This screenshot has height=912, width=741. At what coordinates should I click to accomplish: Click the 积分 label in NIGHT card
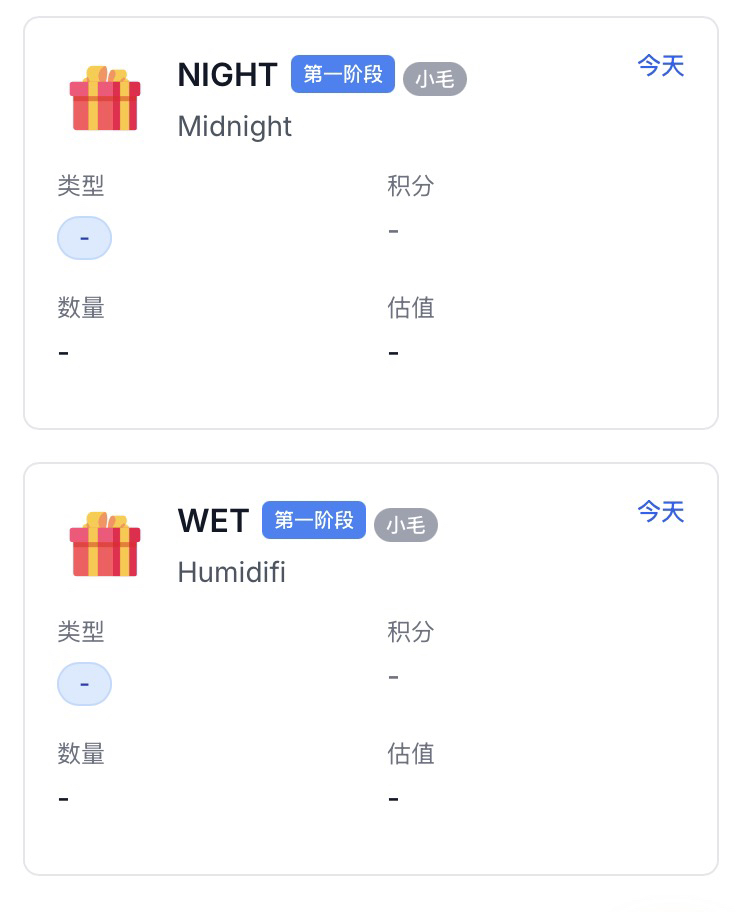[x=411, y=186]
